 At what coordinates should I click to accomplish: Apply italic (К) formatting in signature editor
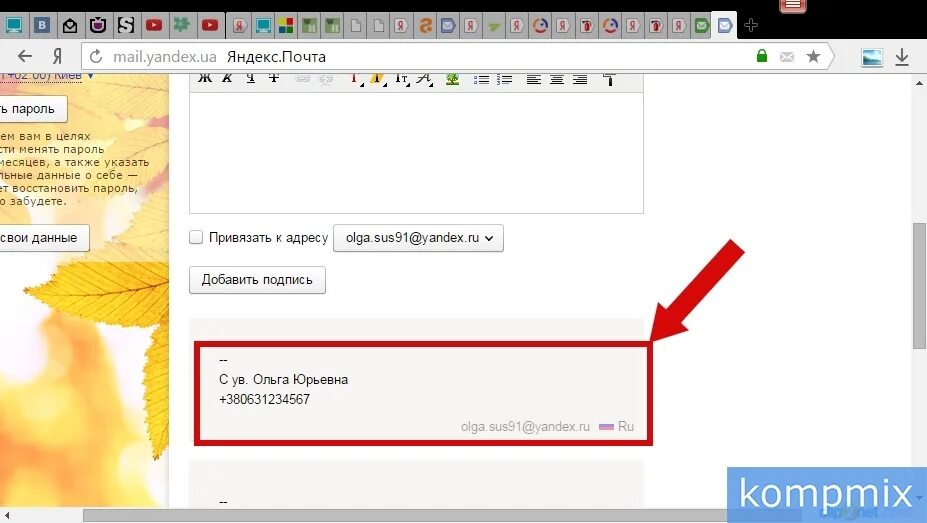227,79
